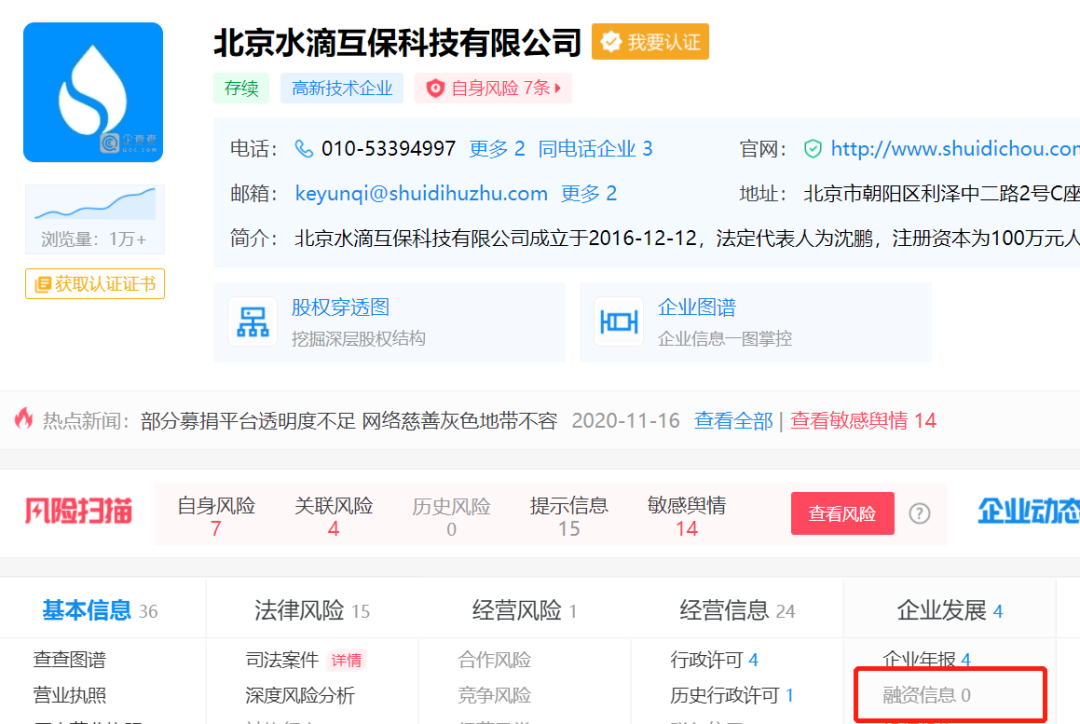Open the 查看敏感舆情 14 link
Screen dimensions: 1080x724
point(861,420)
